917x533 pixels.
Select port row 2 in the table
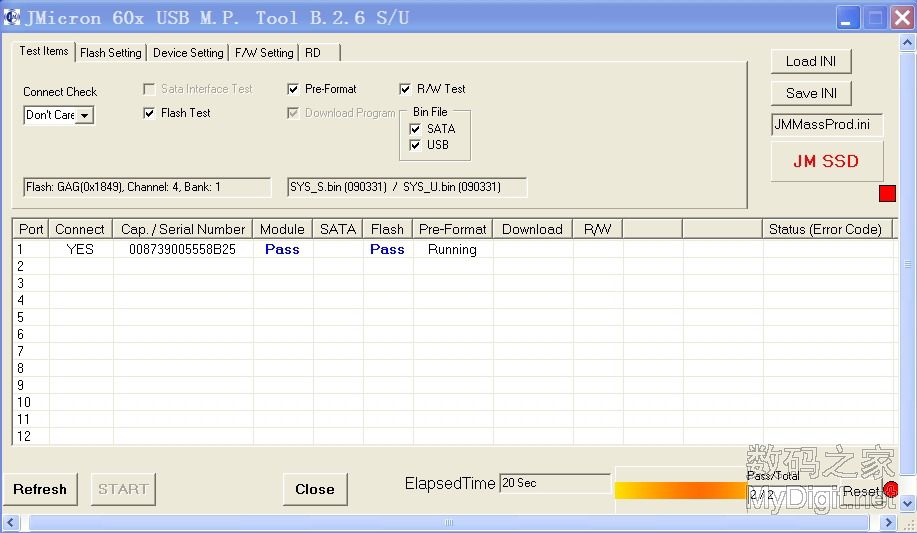click(x=454, y=267)
